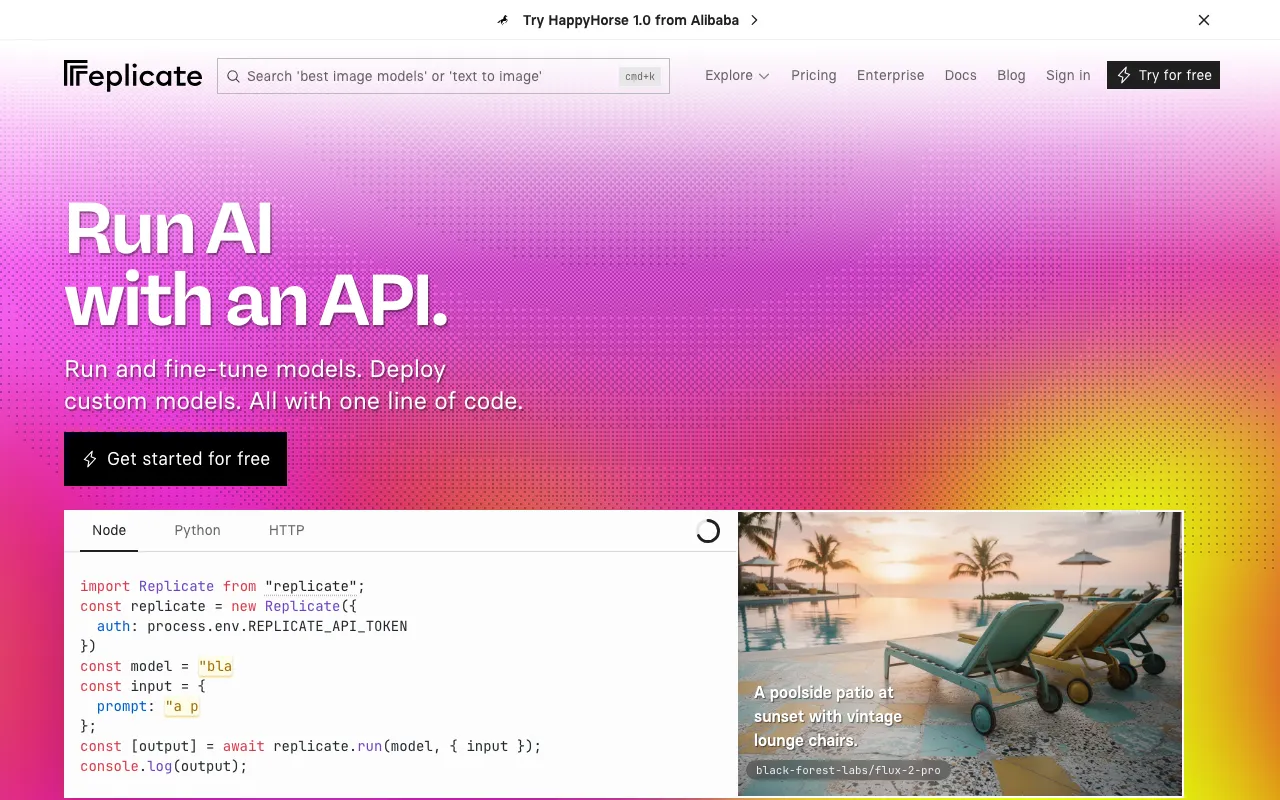The width and height of the screenshot is (1280, 800).
Task: Click REPLICATE_API_TOKEN text in code
Action: (x=328, y=626)
